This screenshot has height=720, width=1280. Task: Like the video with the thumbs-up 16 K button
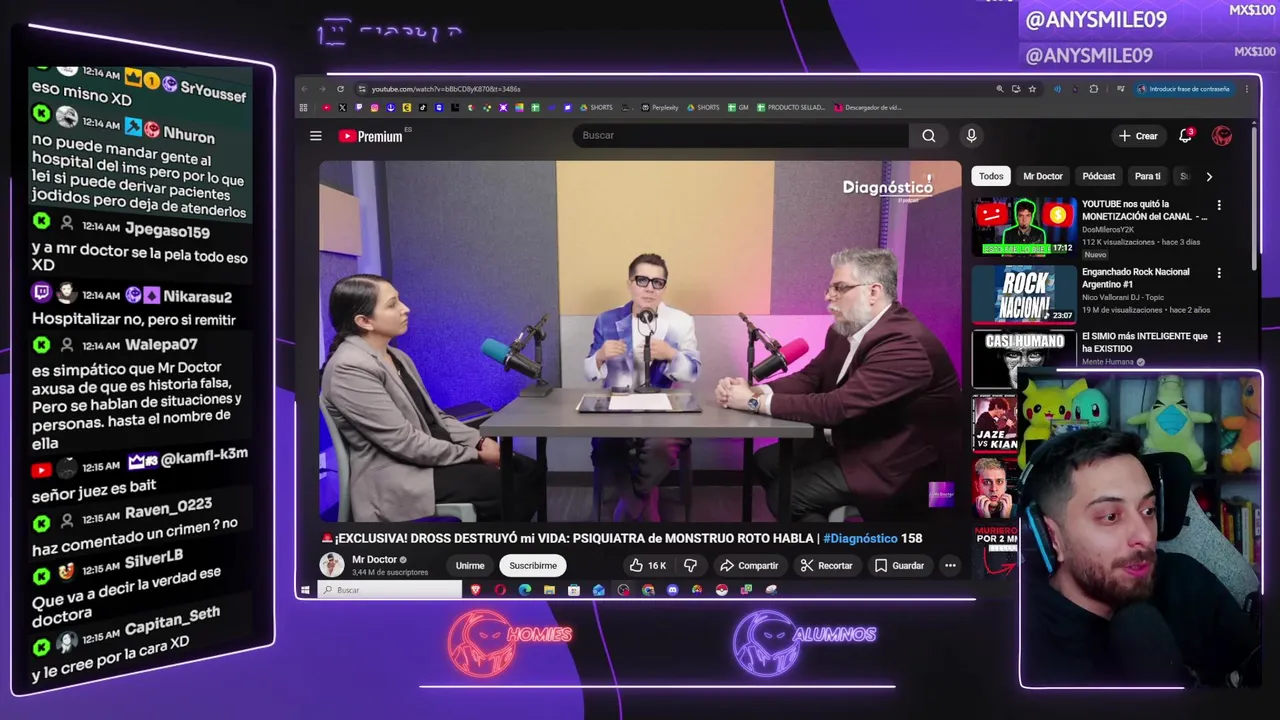click(648, 566)
